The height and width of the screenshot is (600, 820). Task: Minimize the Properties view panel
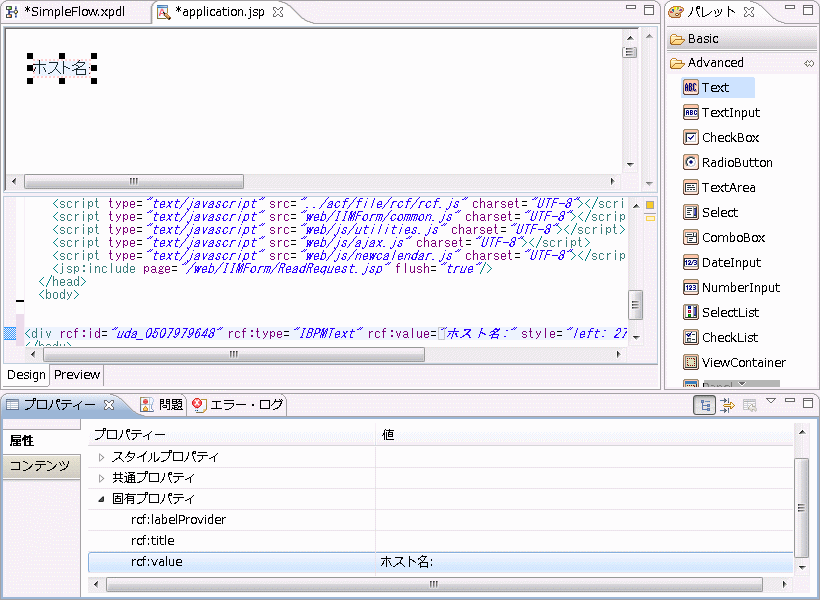pyautogui.click(x=790, y=401)
